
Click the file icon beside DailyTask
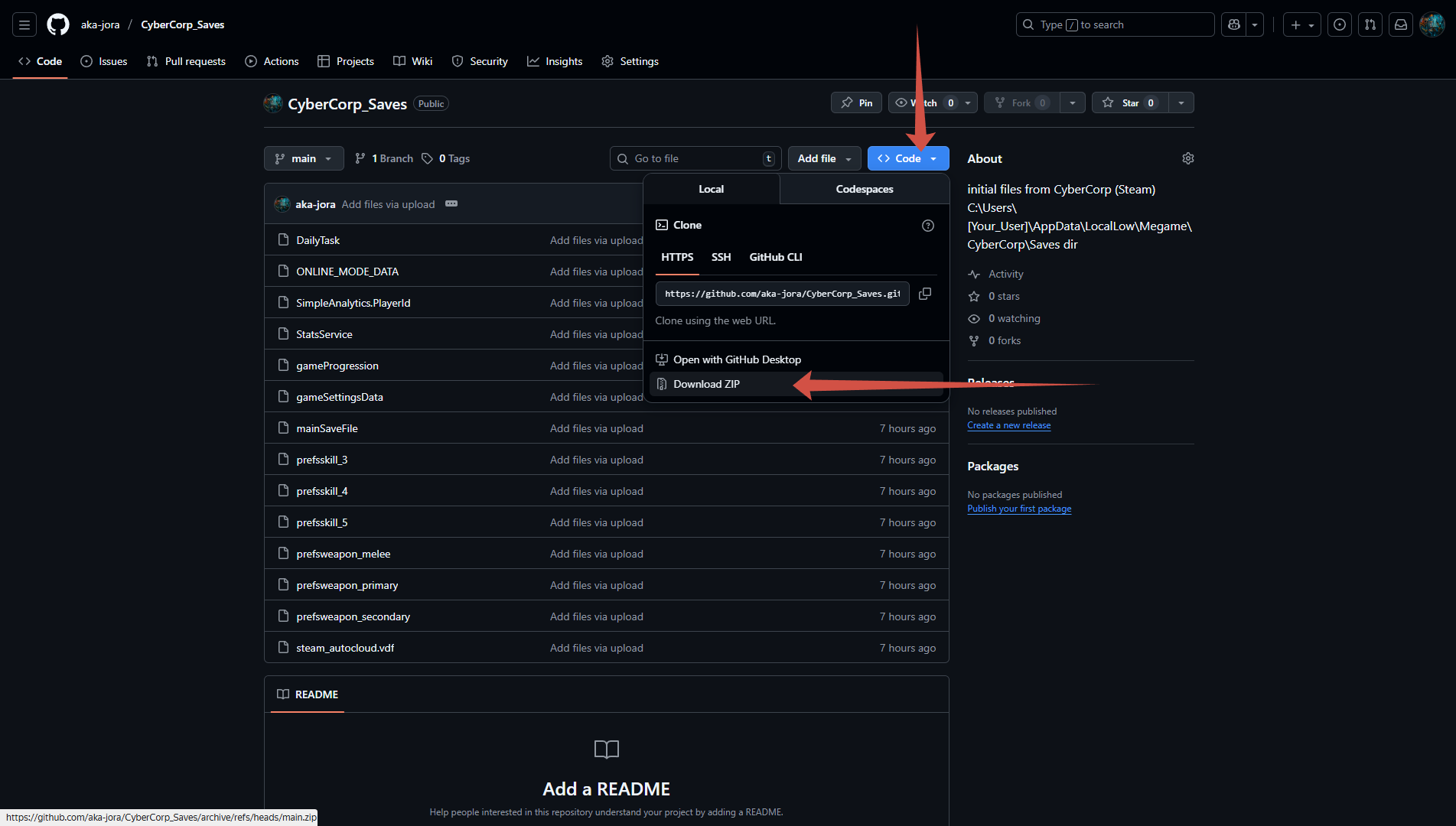[x=283, y=239]
